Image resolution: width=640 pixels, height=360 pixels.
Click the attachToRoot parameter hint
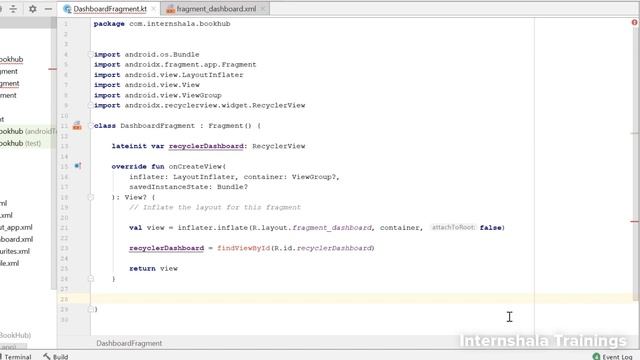click(x=453, y=227)
